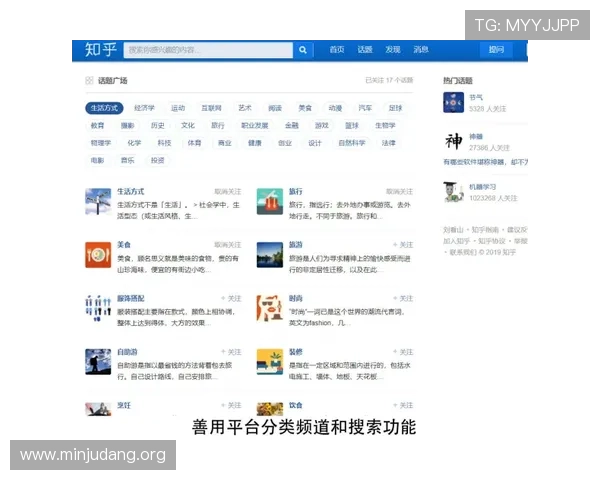Select the 动漫 category tag
Screen dimensions: 600x480
335,108
